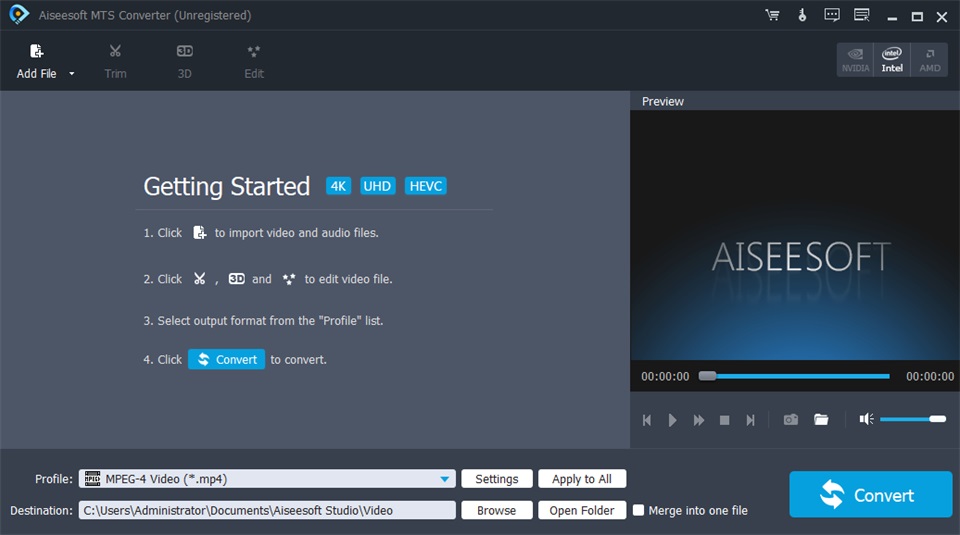Click the large Convert button
Viewport: 960px width, 535px height.
871,494
